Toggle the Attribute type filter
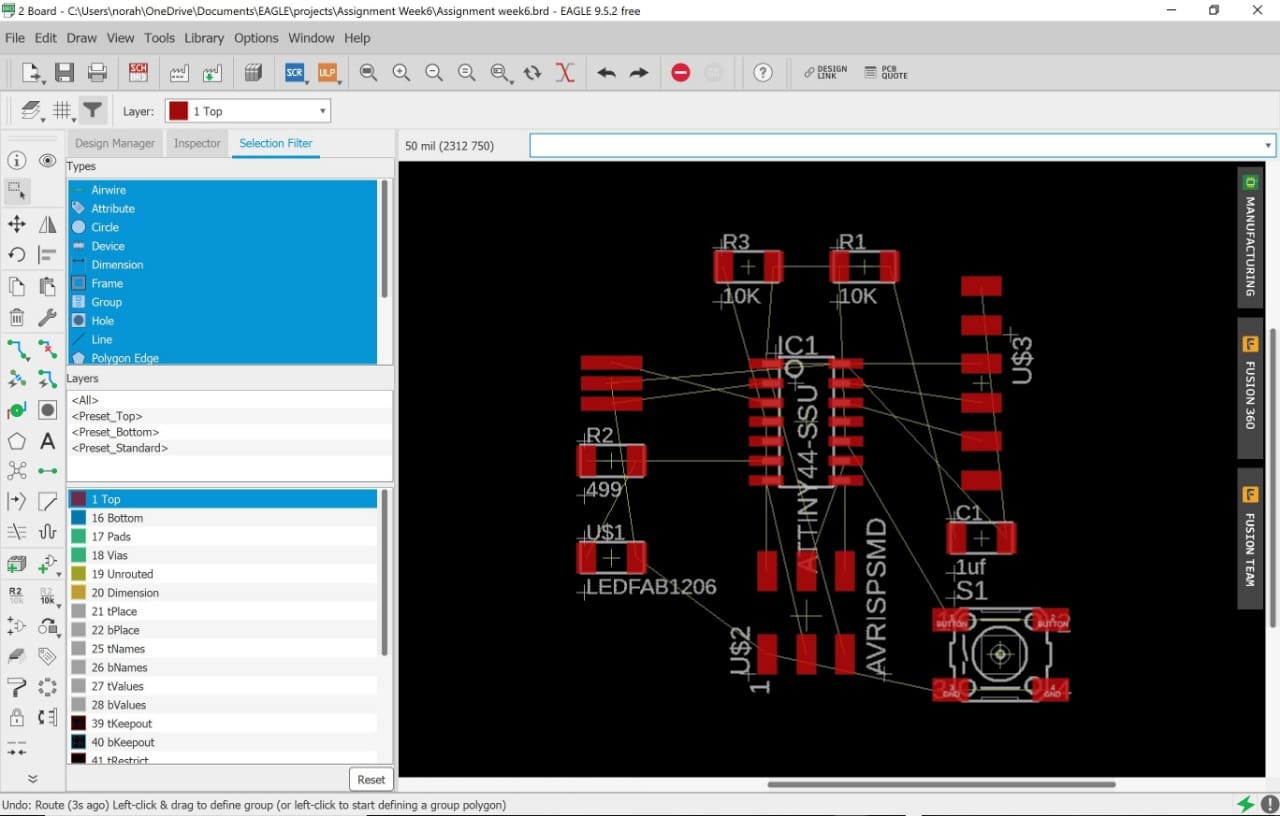The image size is (1280, 816). click(222, 208)
